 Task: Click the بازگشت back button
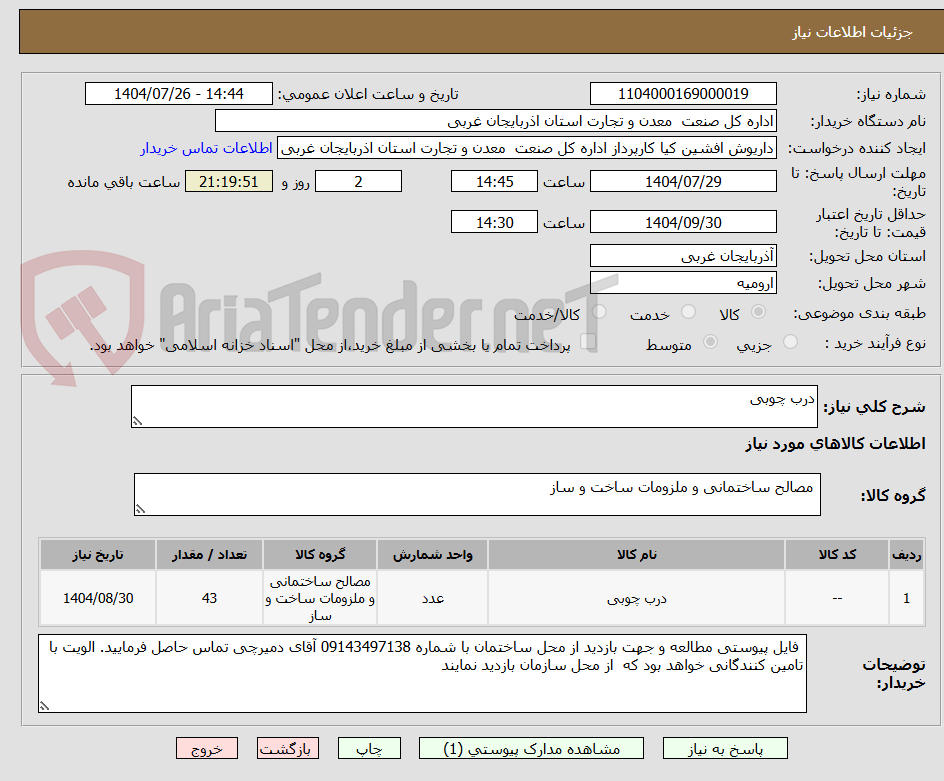(x=288, y=748)
